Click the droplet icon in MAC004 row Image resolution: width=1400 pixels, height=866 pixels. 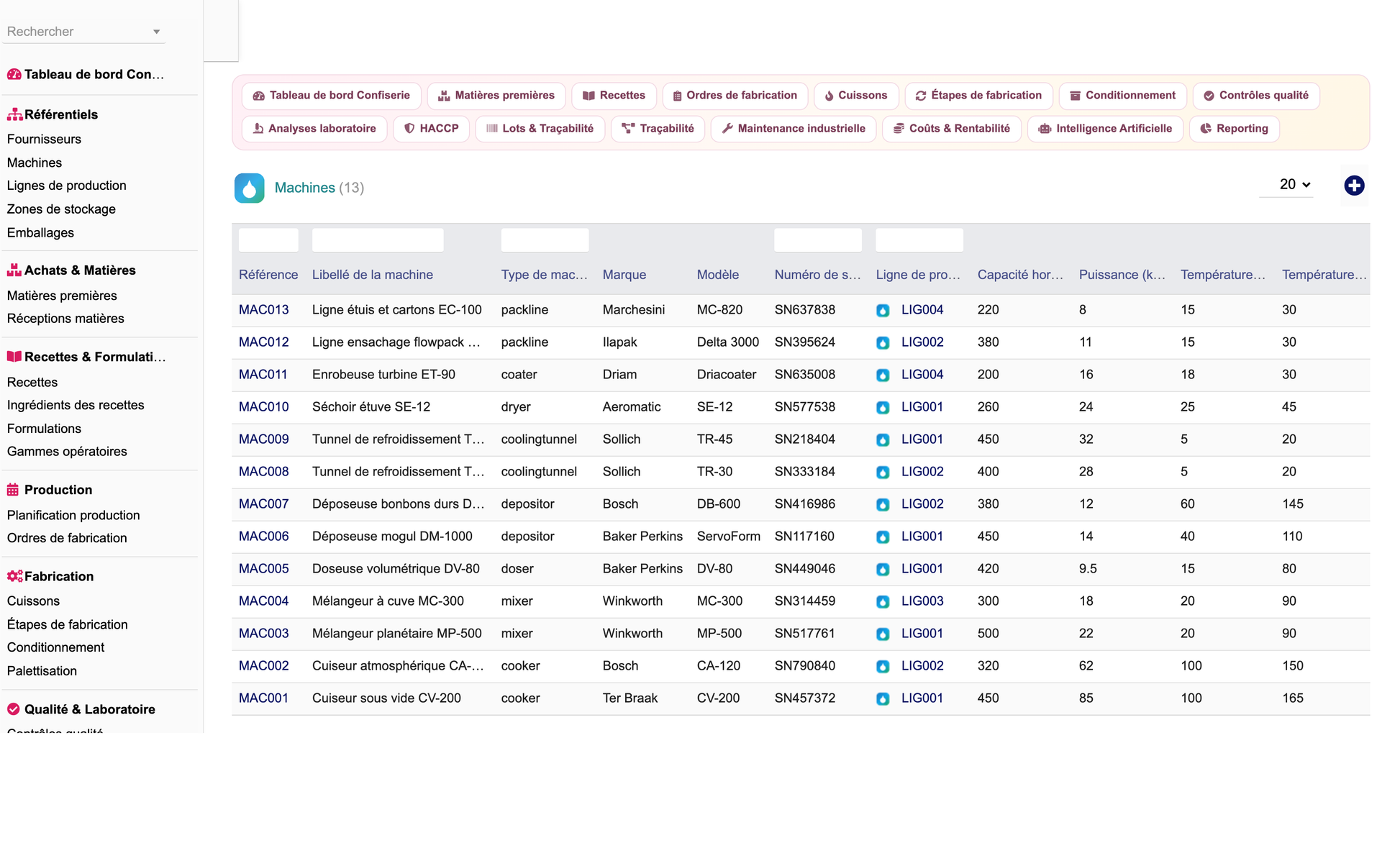(883, 602)
